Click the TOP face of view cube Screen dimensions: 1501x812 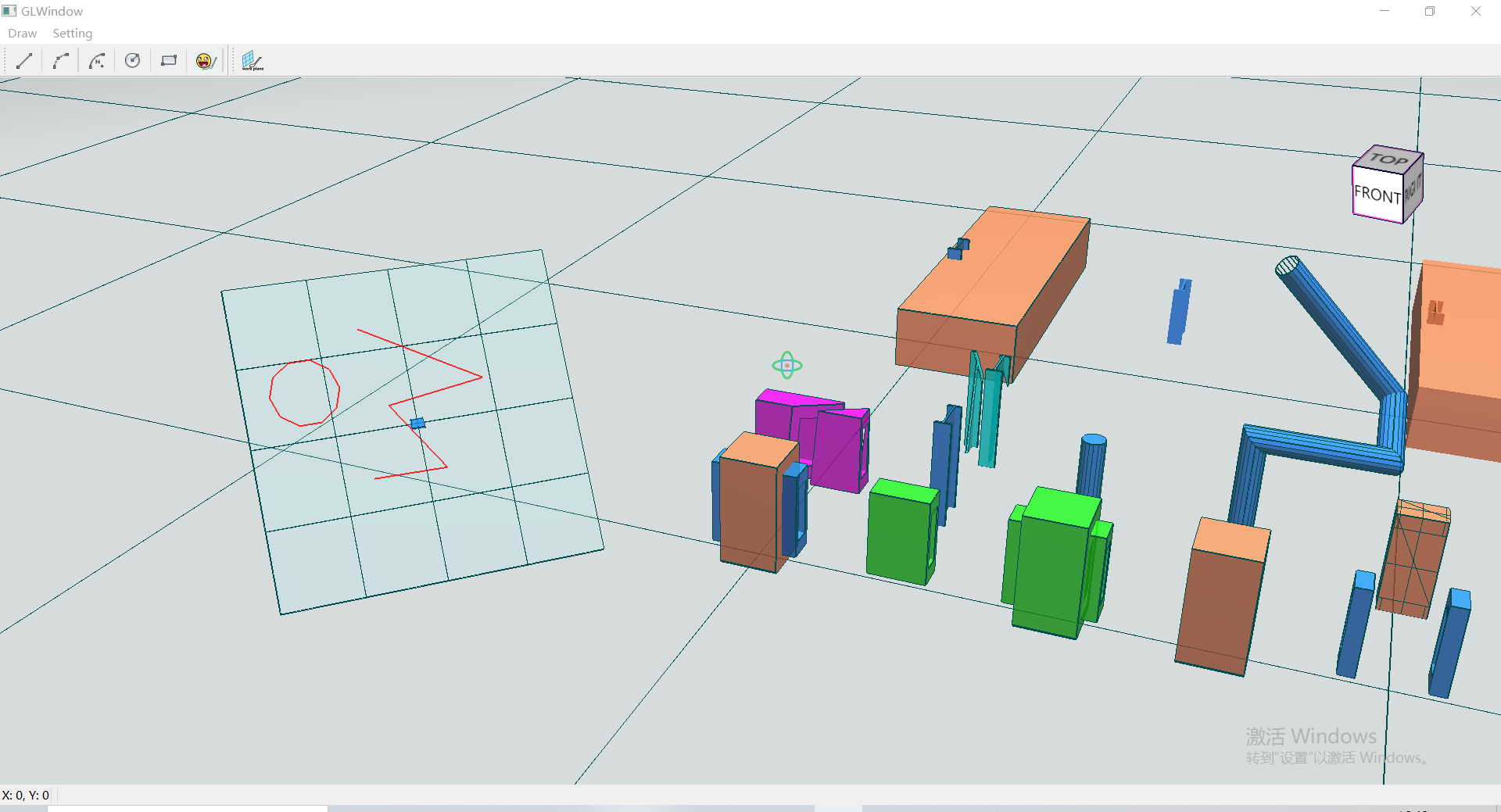[x=1389, y=159]
